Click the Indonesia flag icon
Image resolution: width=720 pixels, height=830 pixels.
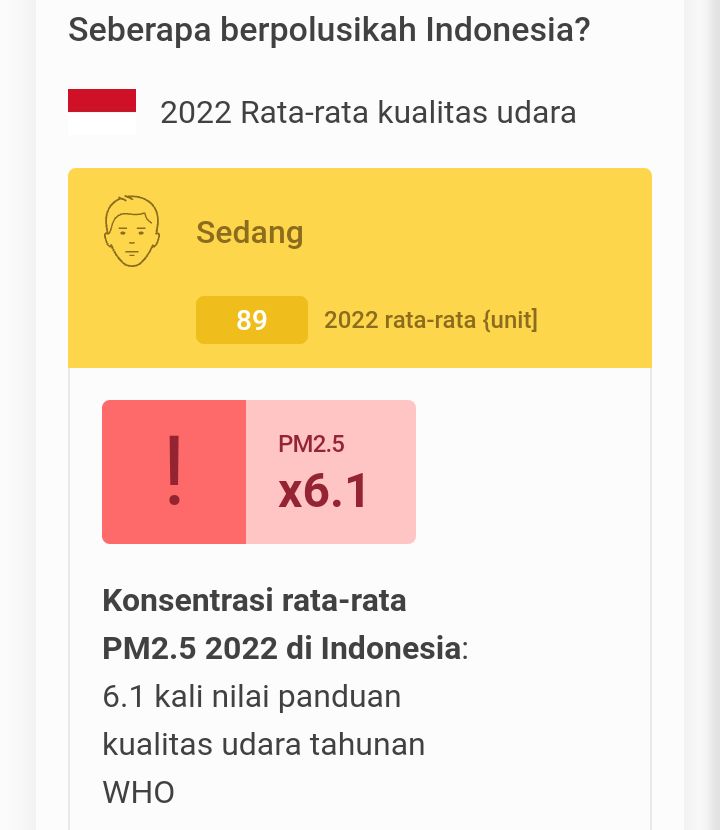click(102, 112)
